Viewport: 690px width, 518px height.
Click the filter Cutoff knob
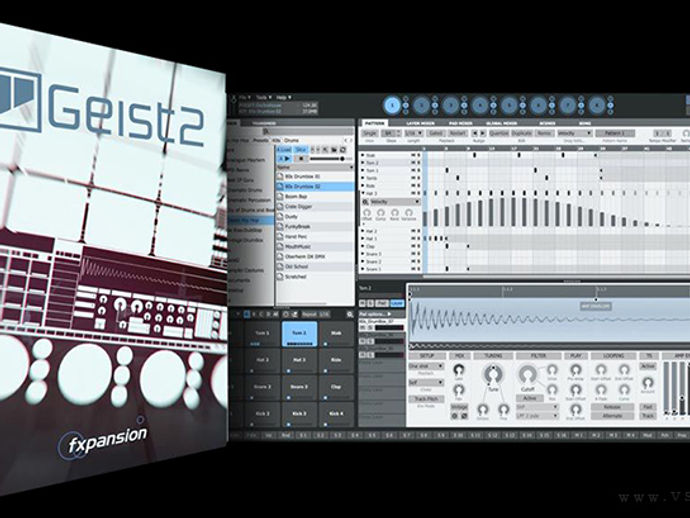click(x=528, y=375)
